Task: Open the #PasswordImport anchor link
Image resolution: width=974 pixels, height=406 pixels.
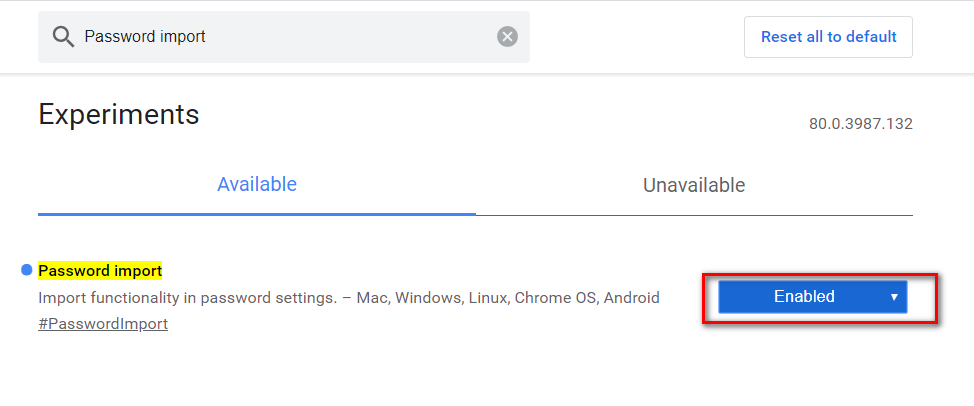Action: click(x=103, y=324)
